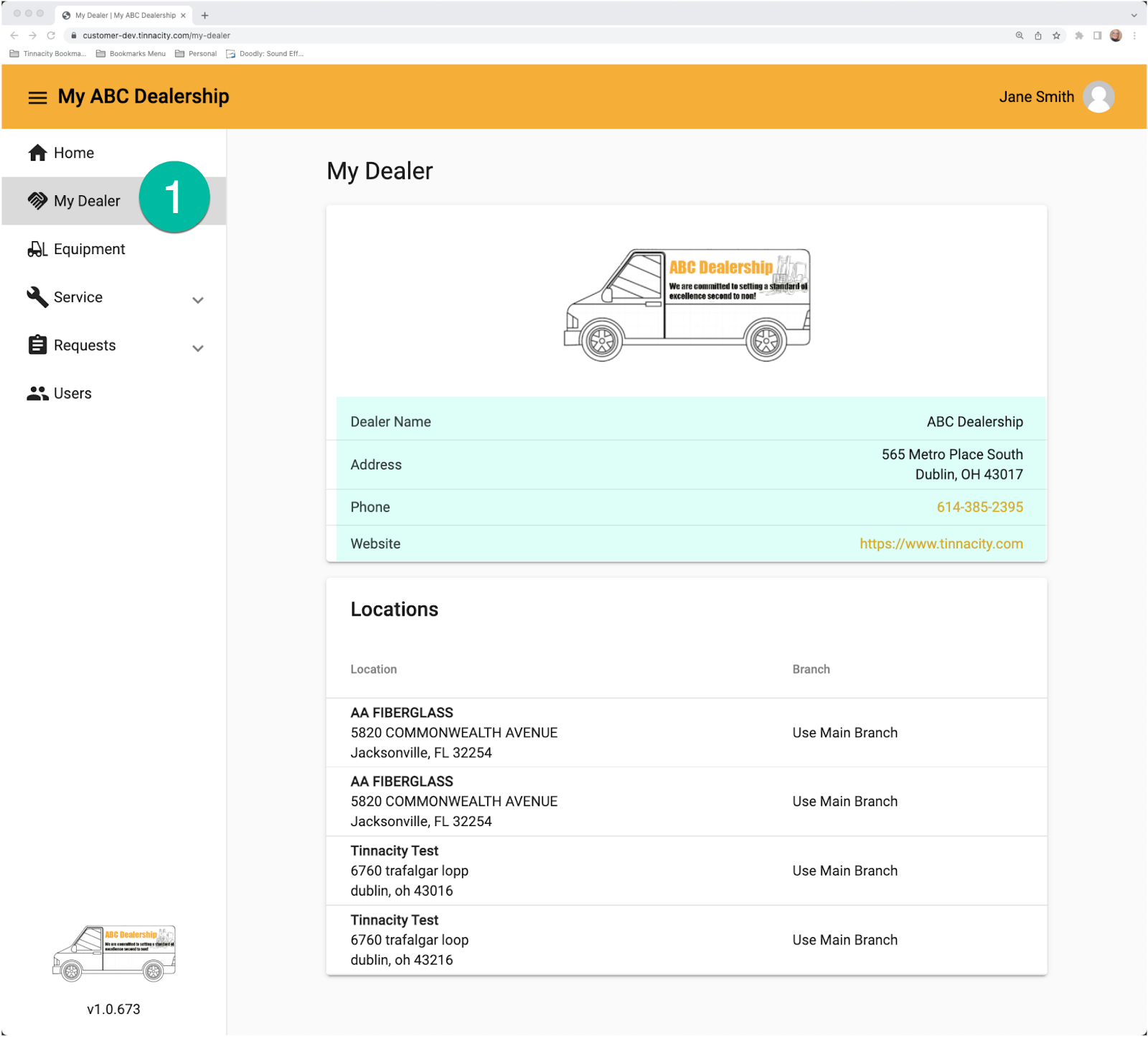1148x1037 pixels.
Task: Click the zoom magnifier icon in address bar
Action: coord(1019,35)
